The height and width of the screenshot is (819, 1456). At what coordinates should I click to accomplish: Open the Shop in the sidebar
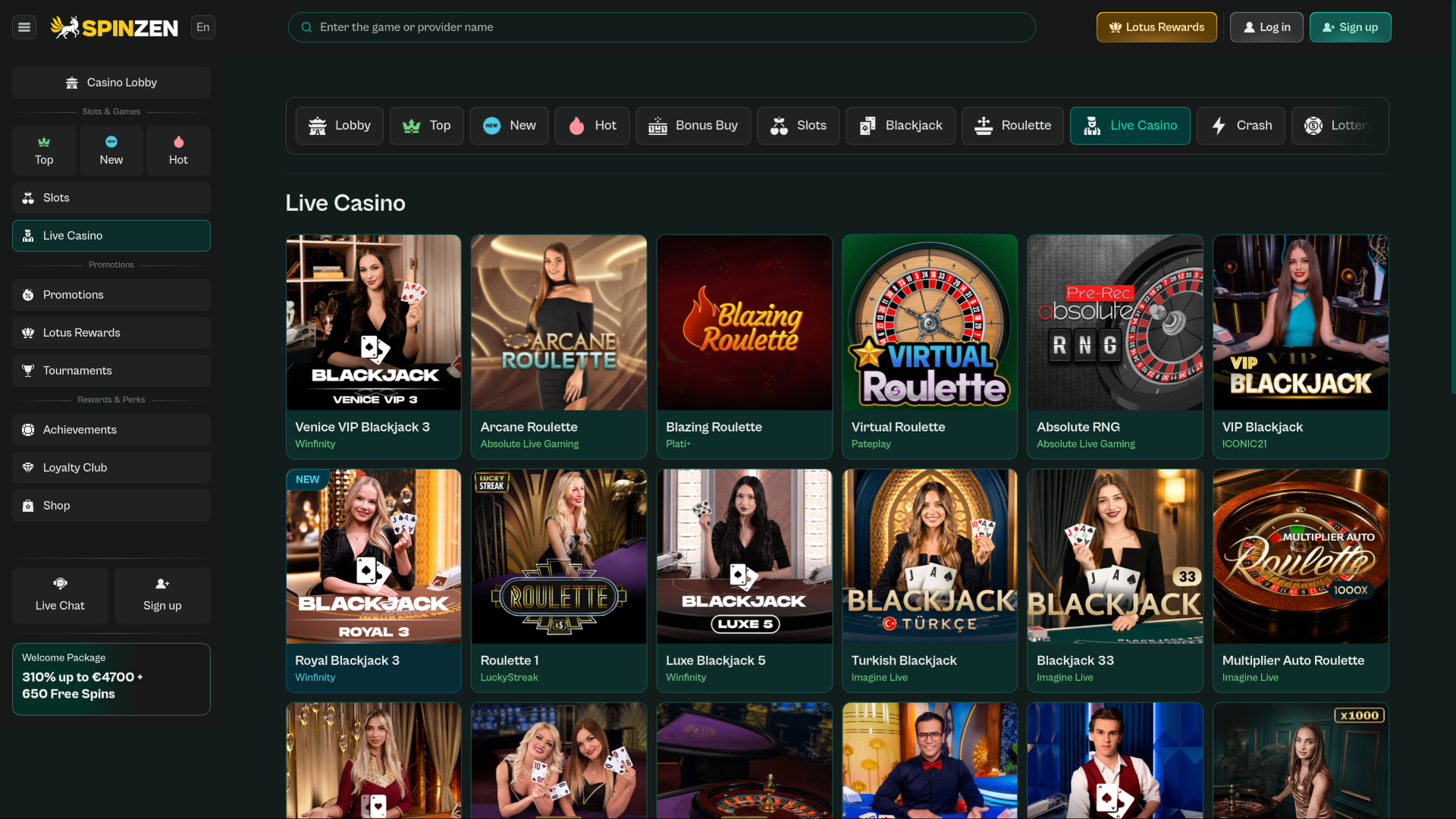point(111,506)
